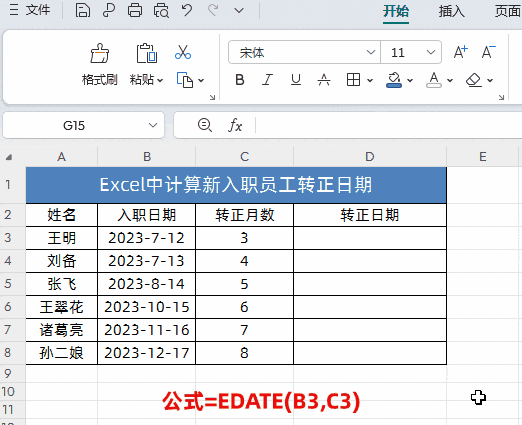Screen dimensions: 522x425
Task: Switch to the 开始 tab
Action: click(396, 11)
